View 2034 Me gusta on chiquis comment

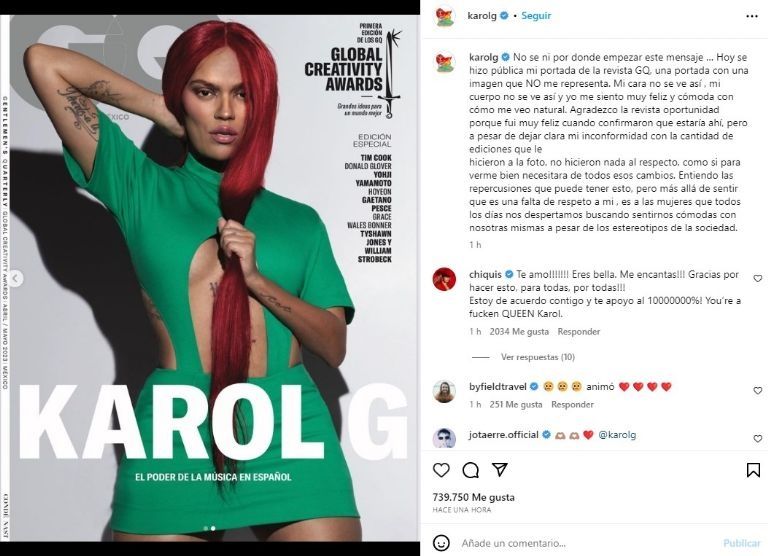click(519, 332)
